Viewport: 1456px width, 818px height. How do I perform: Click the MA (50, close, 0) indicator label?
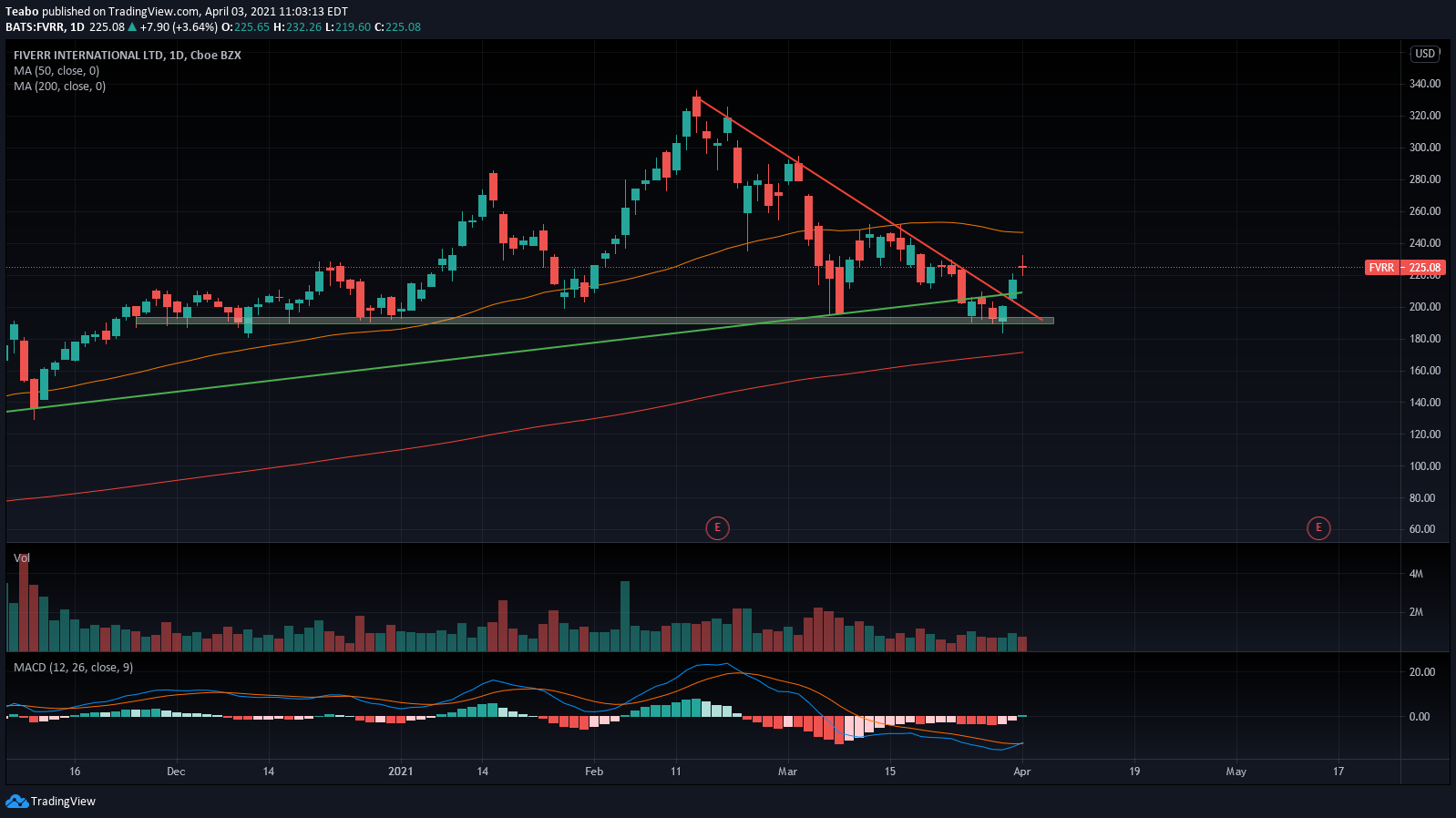(x=56, y=71)
